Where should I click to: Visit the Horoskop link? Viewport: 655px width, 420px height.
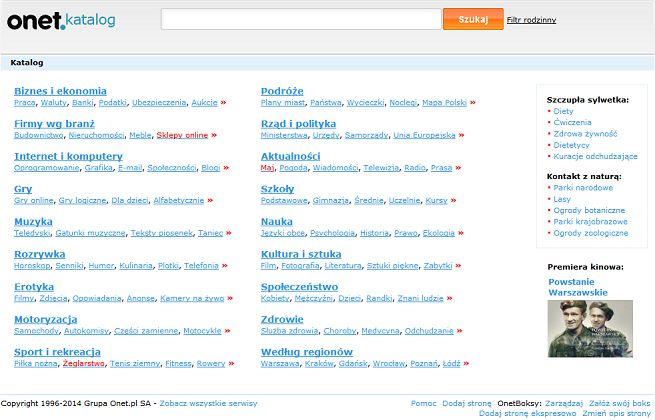(x=32, y=265)
